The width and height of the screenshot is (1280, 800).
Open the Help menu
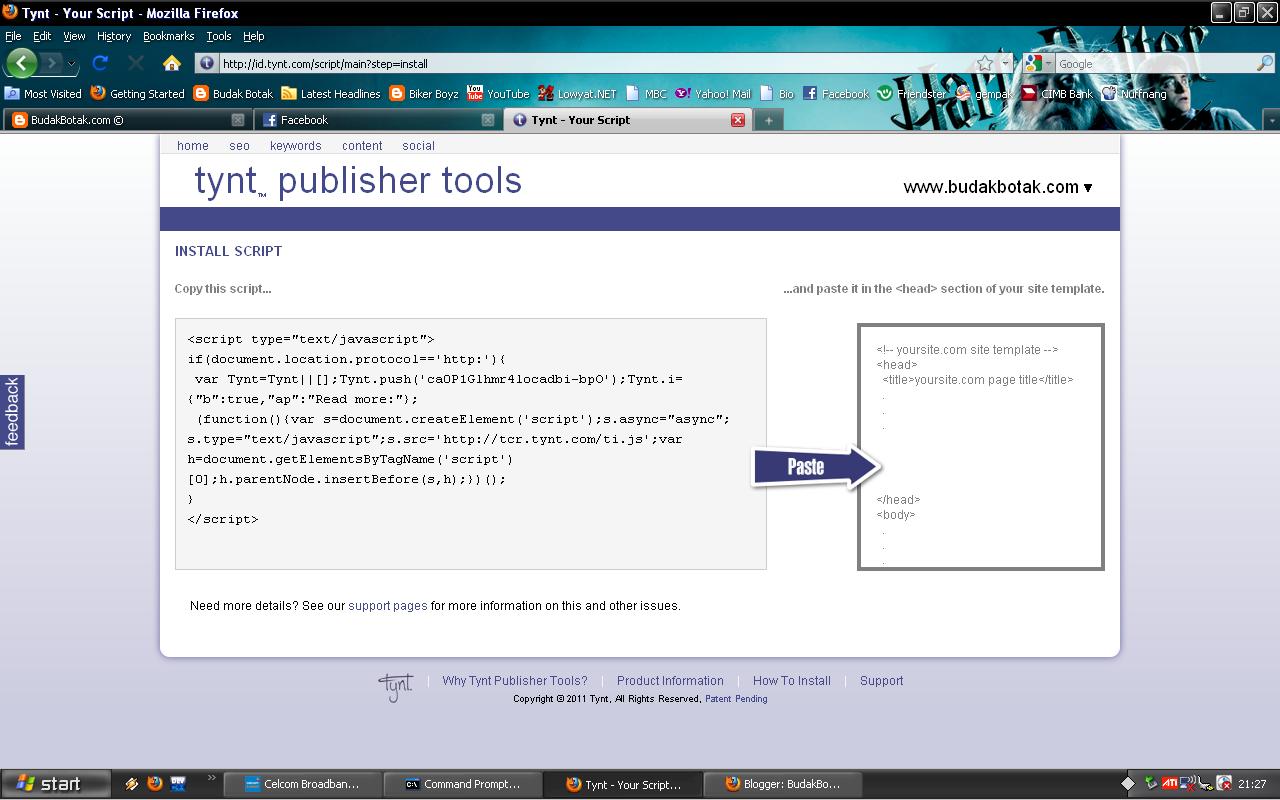(x=254, y=36)
